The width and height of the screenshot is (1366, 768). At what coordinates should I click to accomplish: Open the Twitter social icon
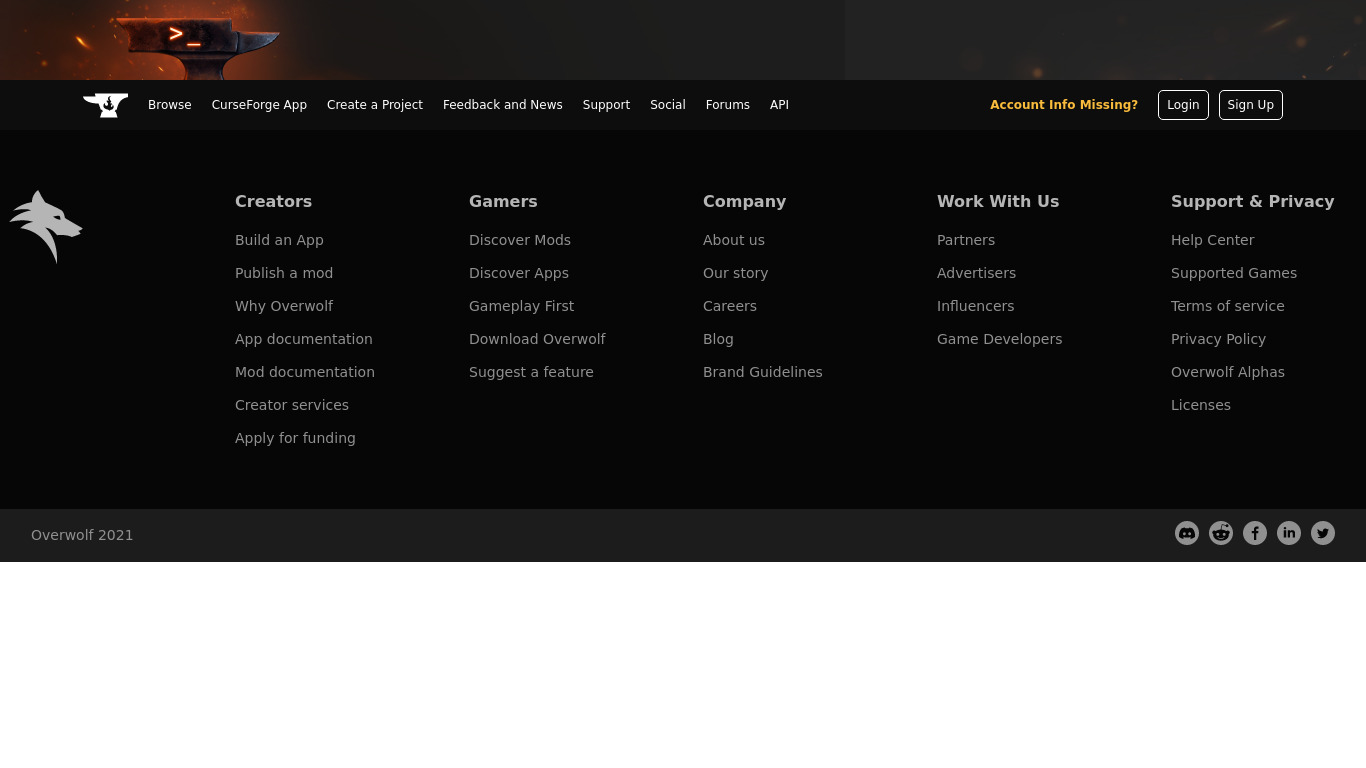pyautogui.click(x=1323, y=533)
